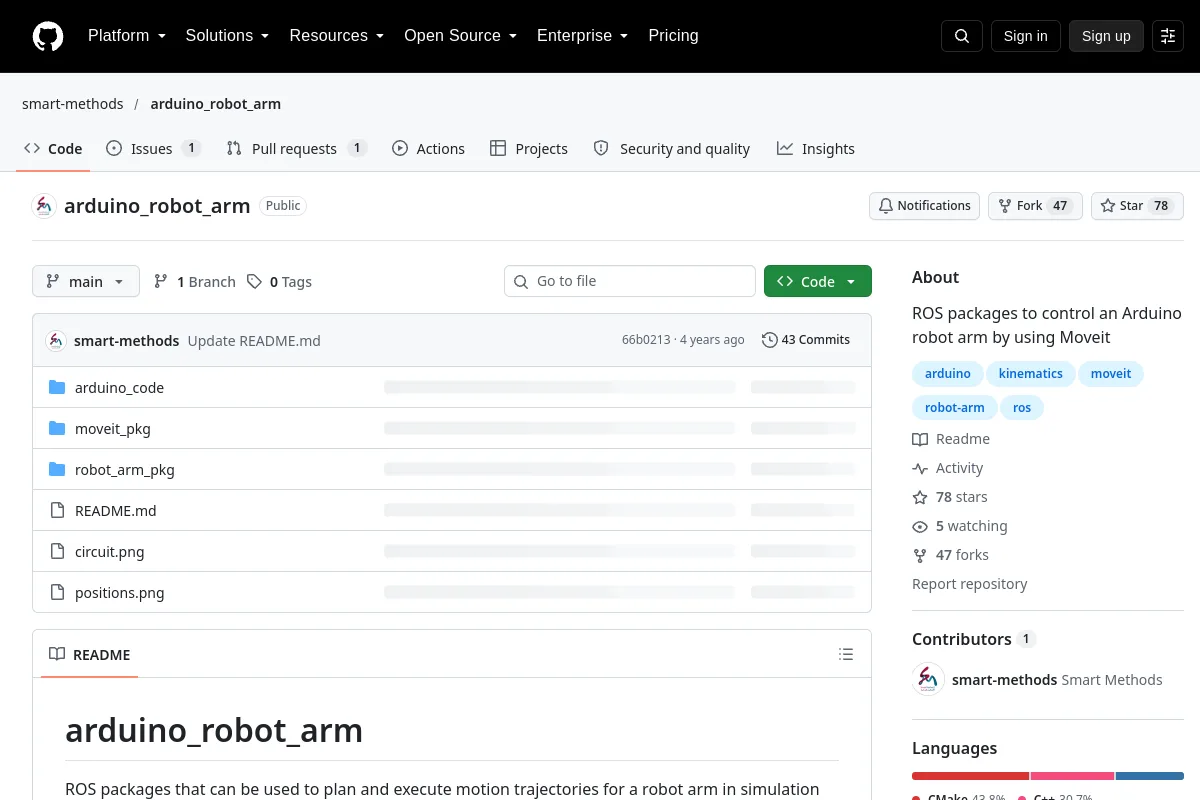The image size is (1200, 800).
Task: Open the moveit topic tag
Action: pyautogui.click(x=1111, y=374)
